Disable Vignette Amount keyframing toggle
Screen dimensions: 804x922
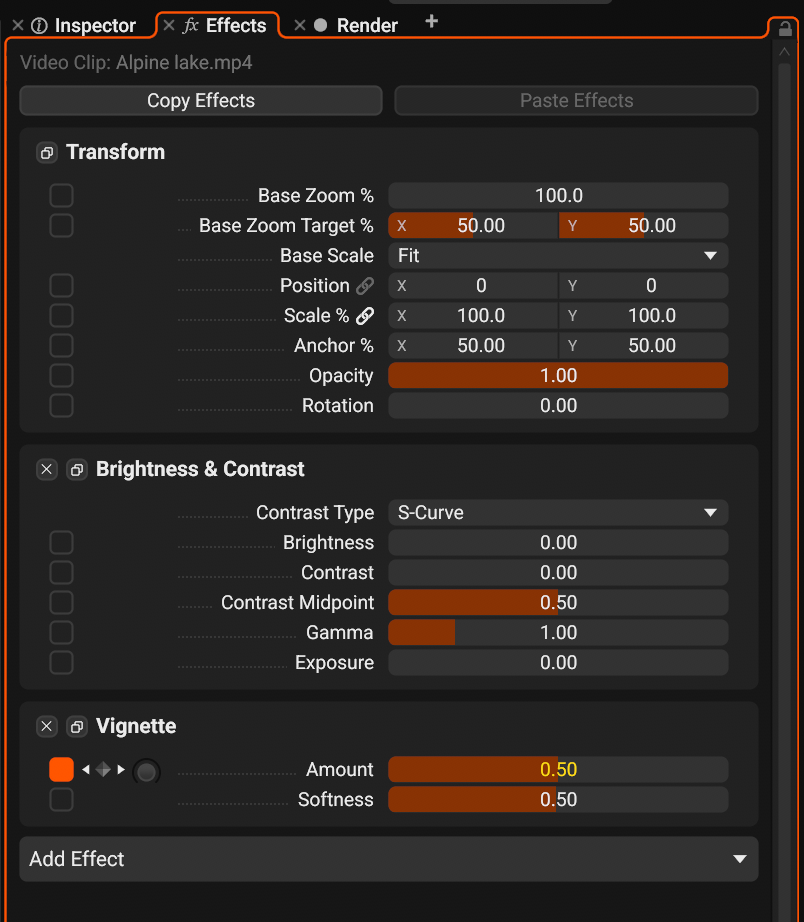(x=61, y=769)
